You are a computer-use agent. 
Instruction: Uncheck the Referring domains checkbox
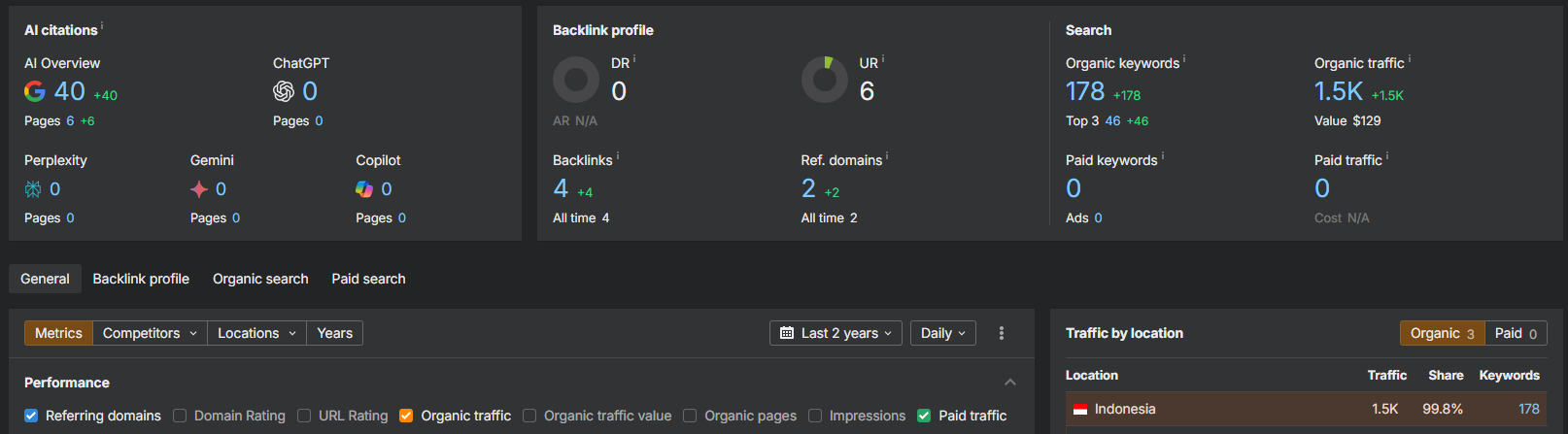click(x=31, y=416)
